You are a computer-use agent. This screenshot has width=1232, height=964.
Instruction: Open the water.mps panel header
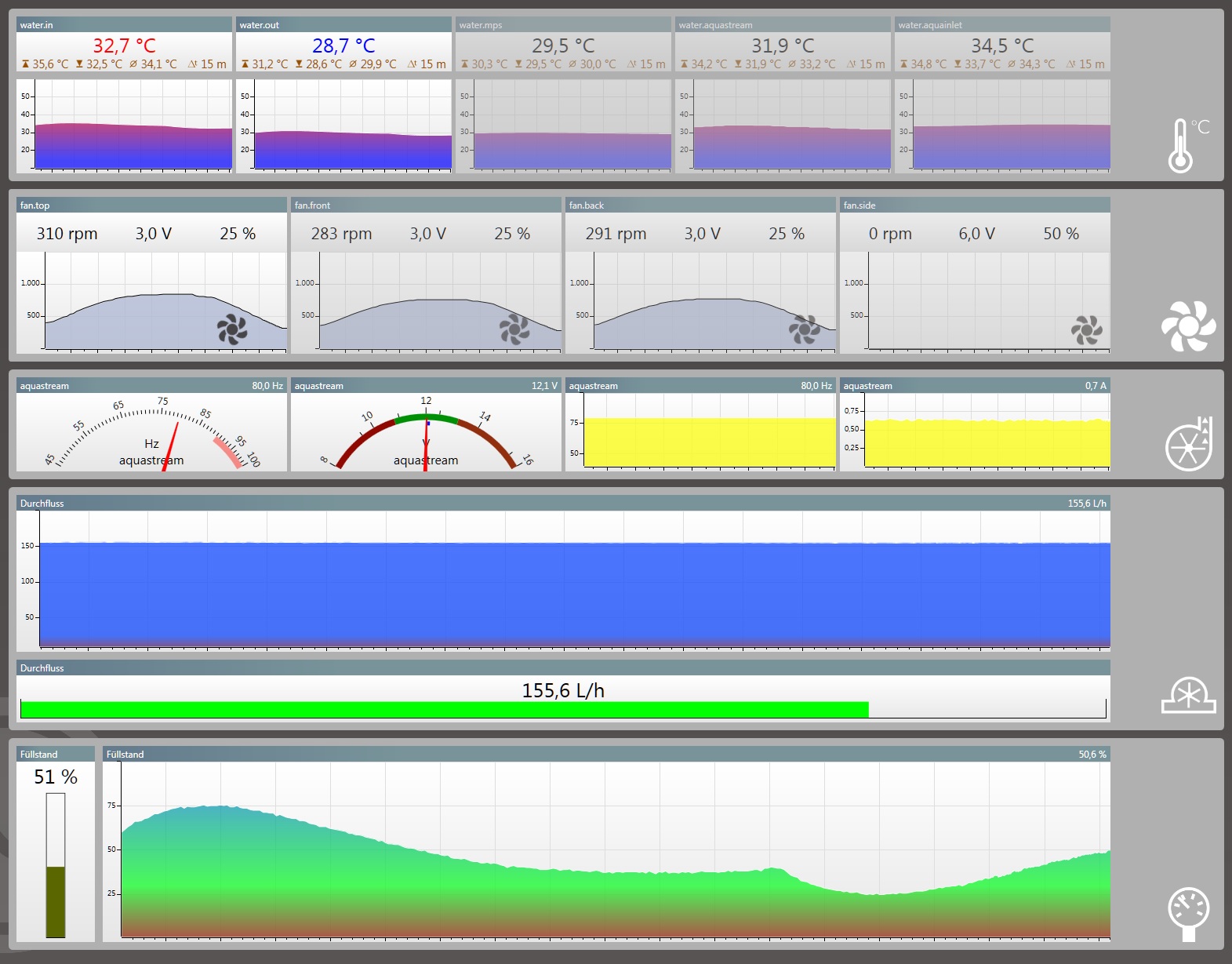(x=563, y=25)
